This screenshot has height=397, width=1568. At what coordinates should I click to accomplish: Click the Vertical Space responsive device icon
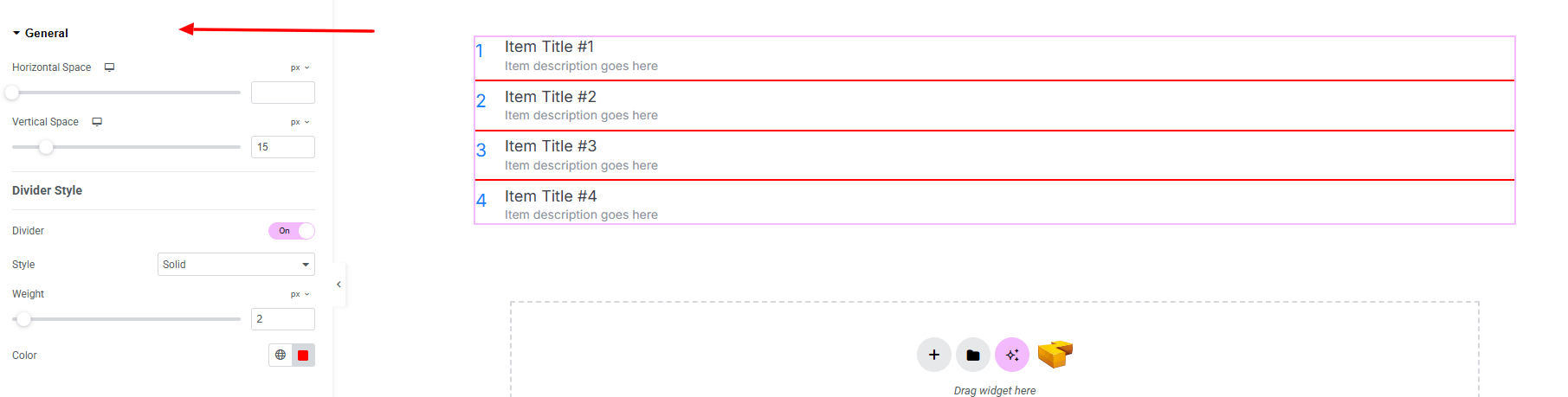(x=97, y=122)
